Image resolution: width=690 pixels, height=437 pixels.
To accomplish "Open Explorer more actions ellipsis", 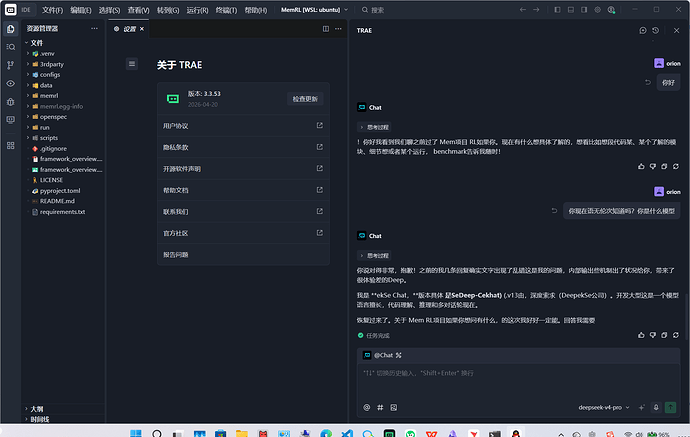I will [x=94, y=28].
